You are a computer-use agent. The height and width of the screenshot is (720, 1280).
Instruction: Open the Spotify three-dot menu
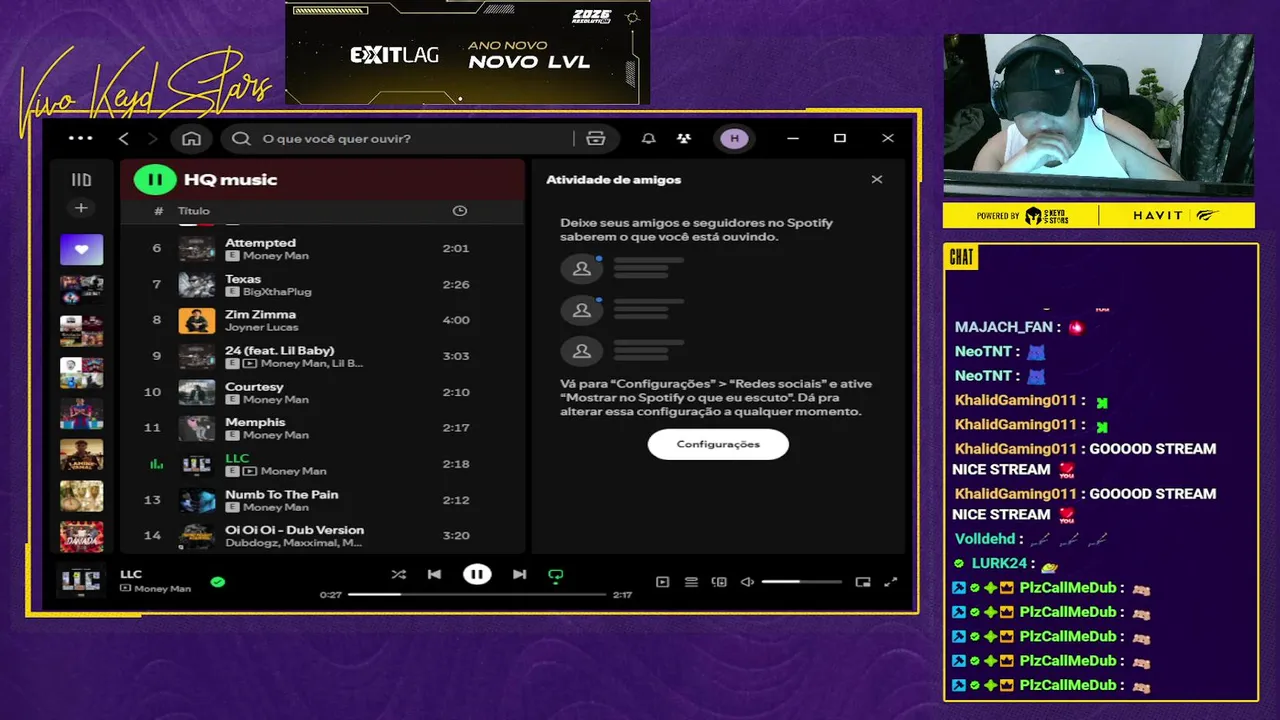tap(81, 139)
